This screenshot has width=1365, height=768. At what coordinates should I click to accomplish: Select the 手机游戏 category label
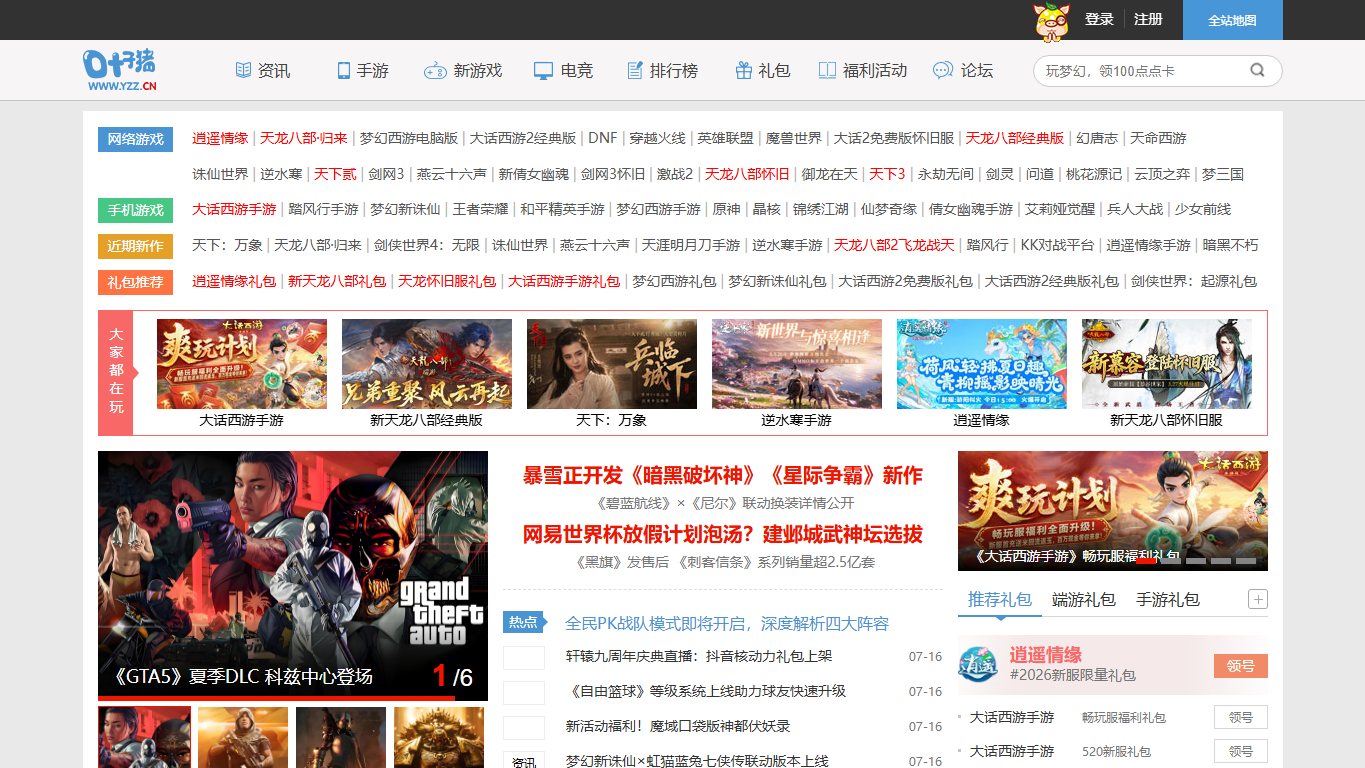pos(135,210)
